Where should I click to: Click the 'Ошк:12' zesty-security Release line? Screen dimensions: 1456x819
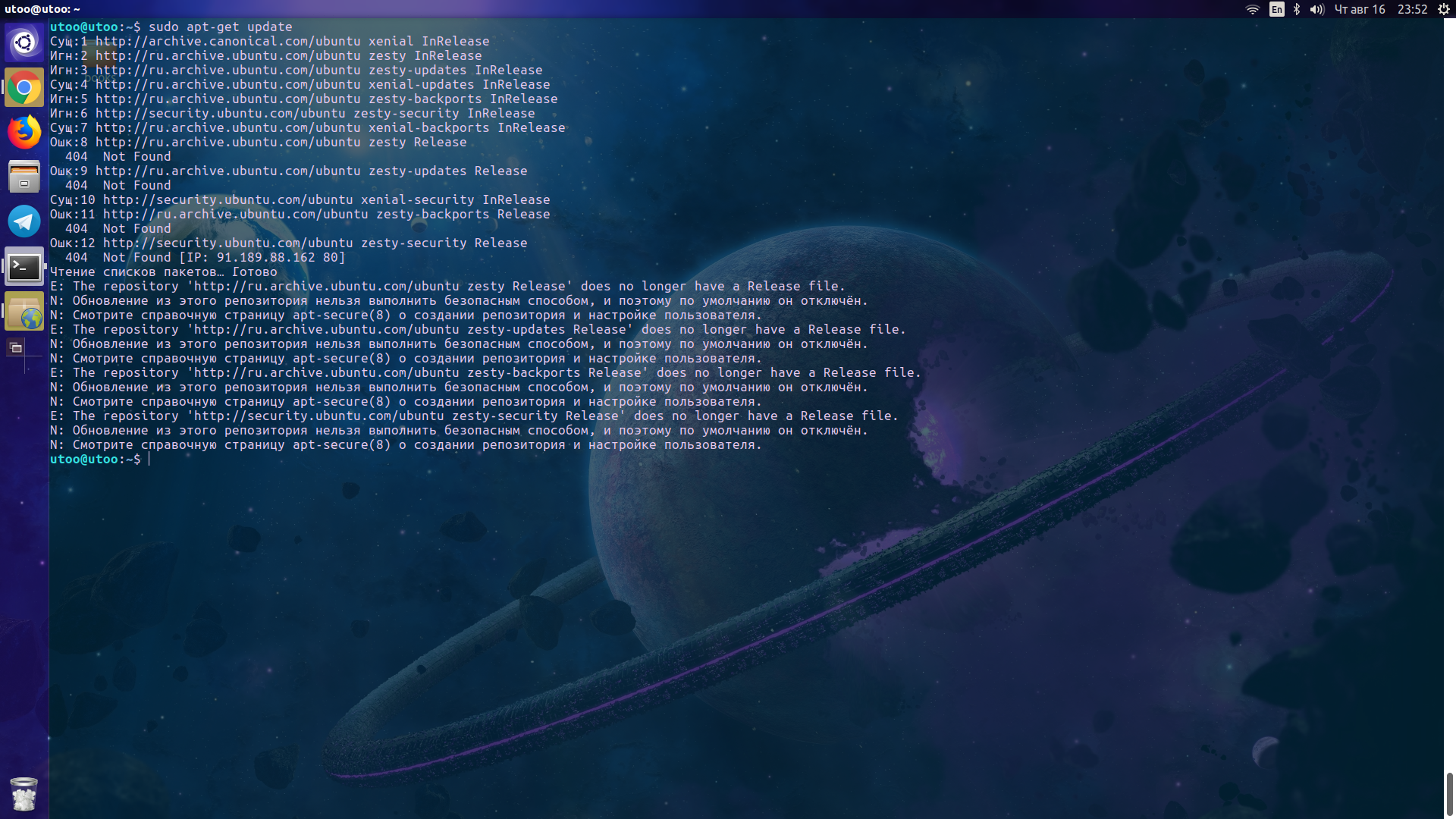coord(289,243)
